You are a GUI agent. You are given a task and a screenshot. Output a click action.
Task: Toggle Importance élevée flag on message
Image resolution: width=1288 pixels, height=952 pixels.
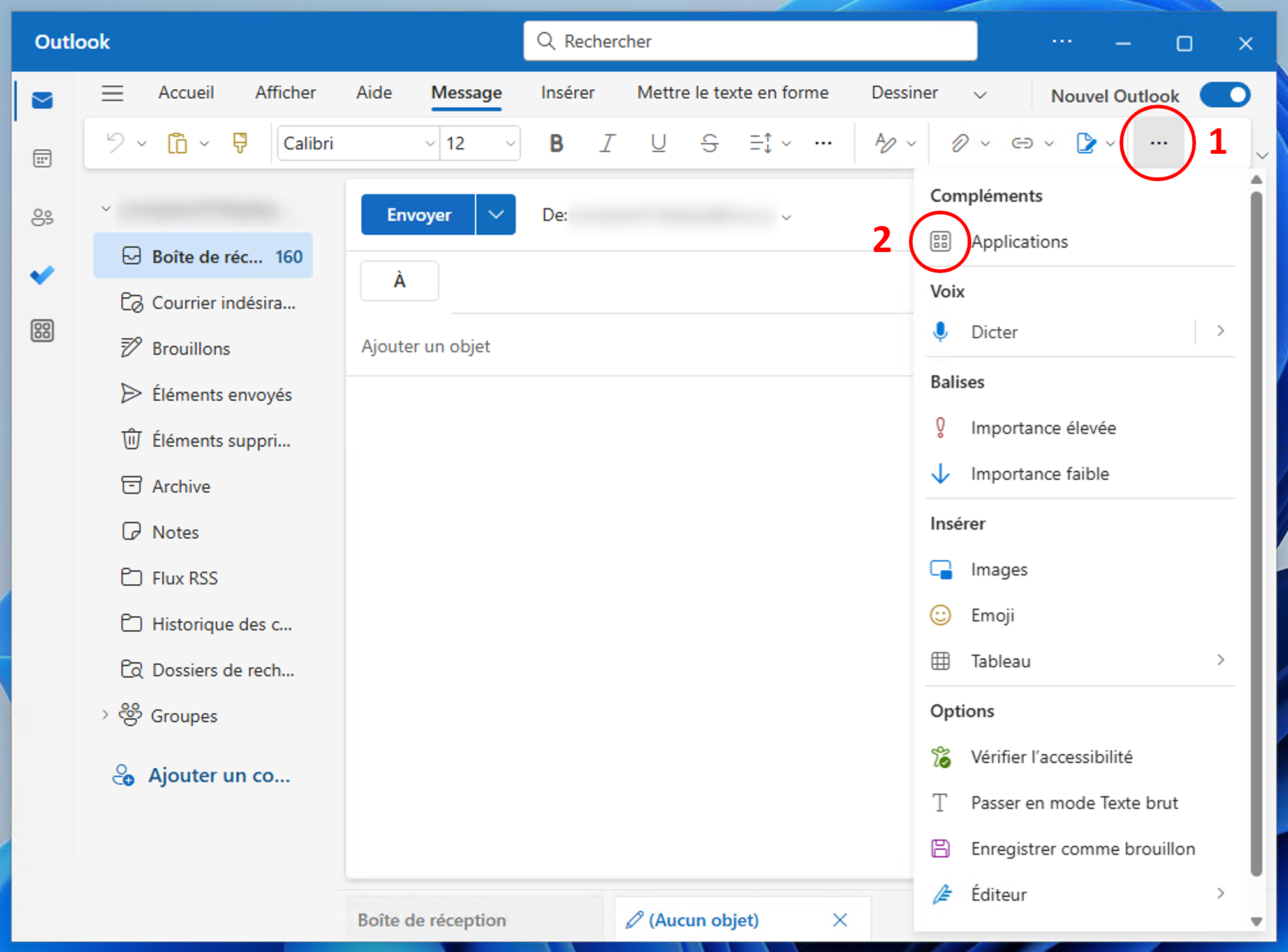pyautogui.click(x=1043, y=428)
